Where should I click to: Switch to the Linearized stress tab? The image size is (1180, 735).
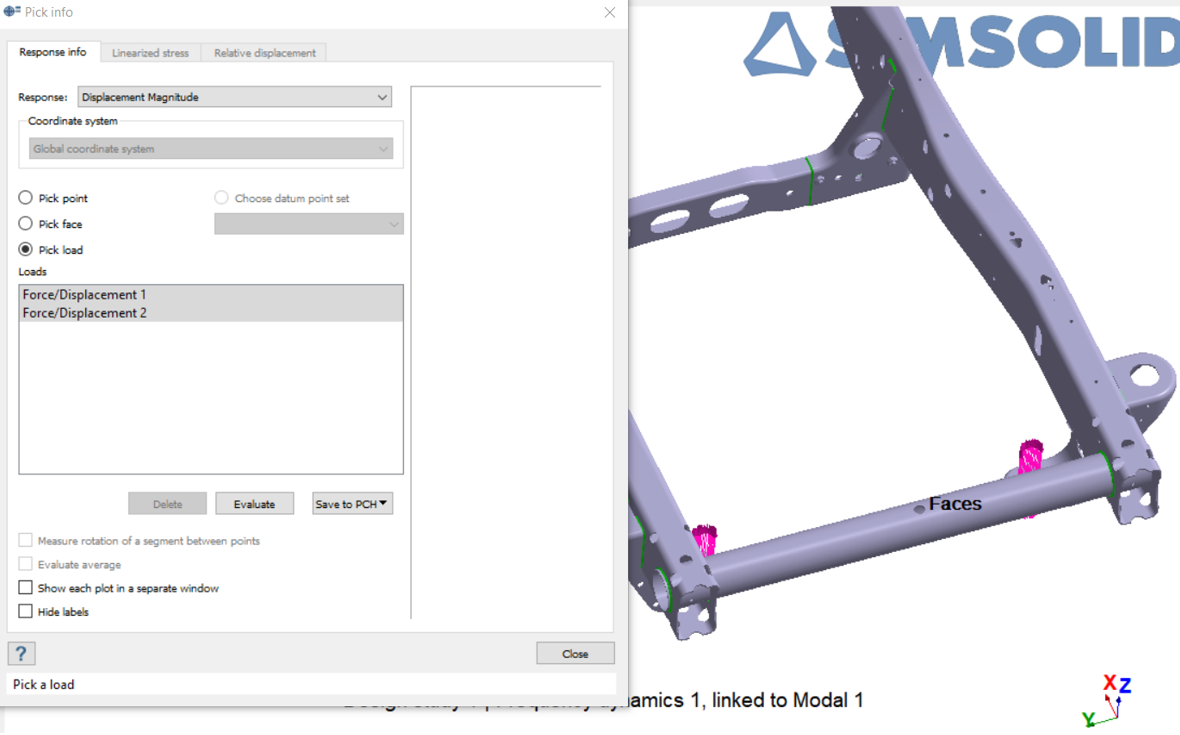tap(150, 53)
